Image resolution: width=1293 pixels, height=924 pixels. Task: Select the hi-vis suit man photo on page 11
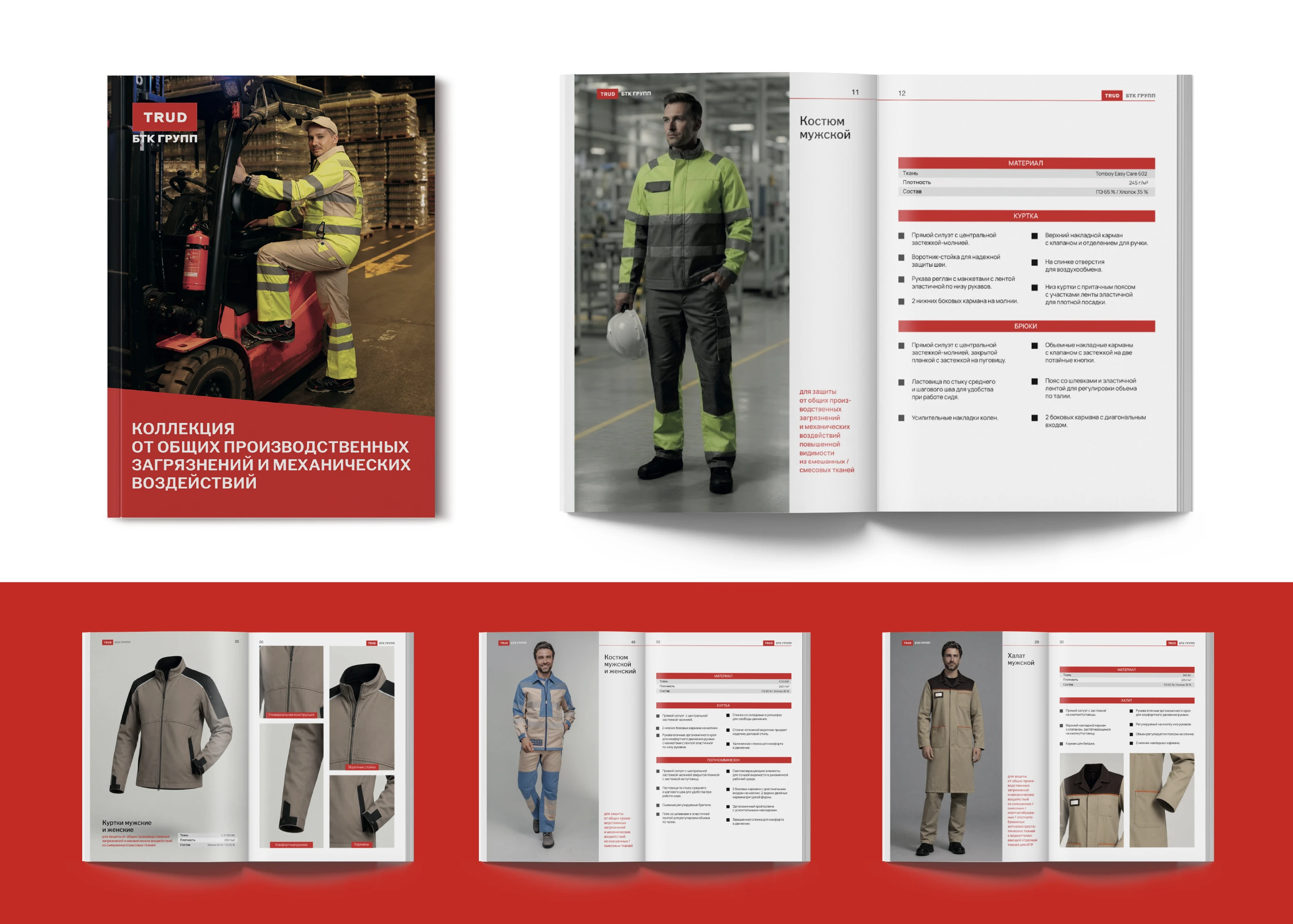682,292
